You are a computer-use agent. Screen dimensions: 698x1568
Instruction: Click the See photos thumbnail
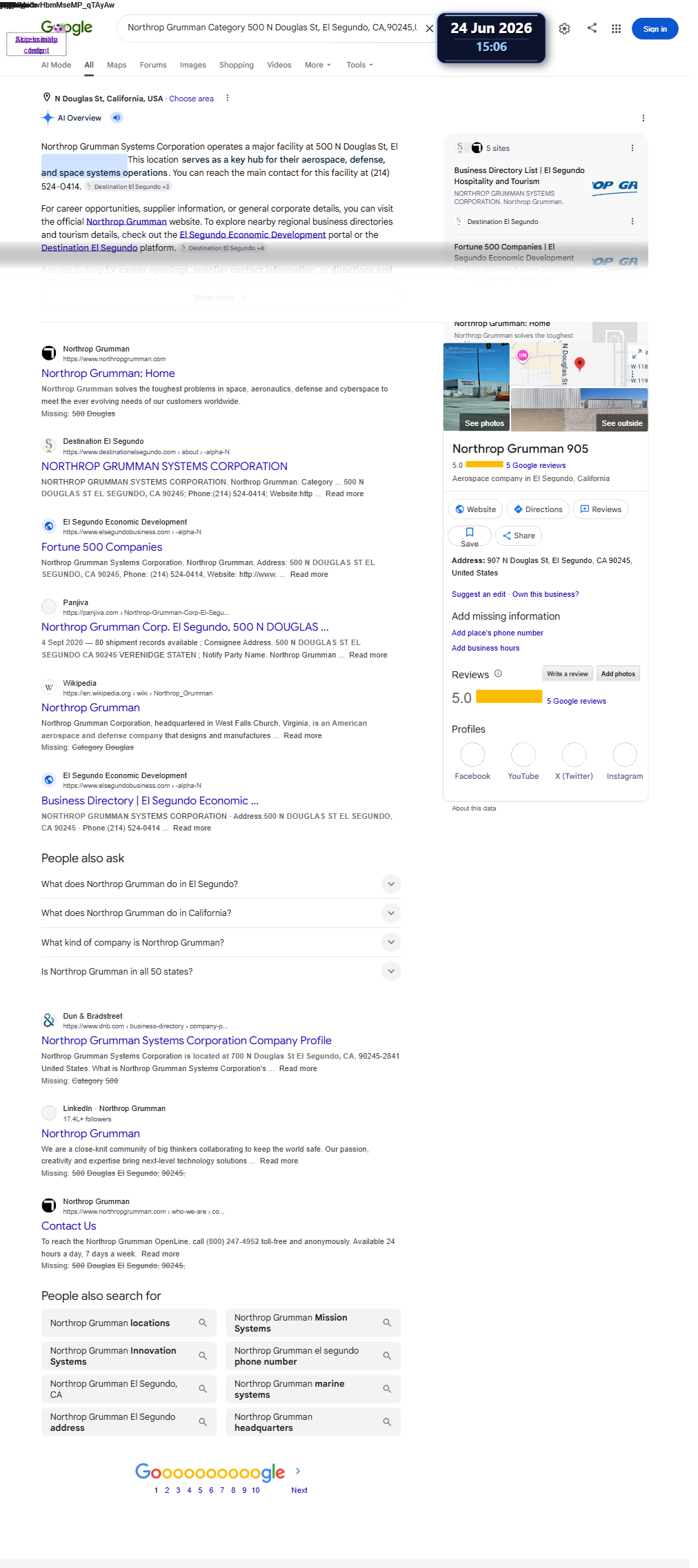[477, 387]
